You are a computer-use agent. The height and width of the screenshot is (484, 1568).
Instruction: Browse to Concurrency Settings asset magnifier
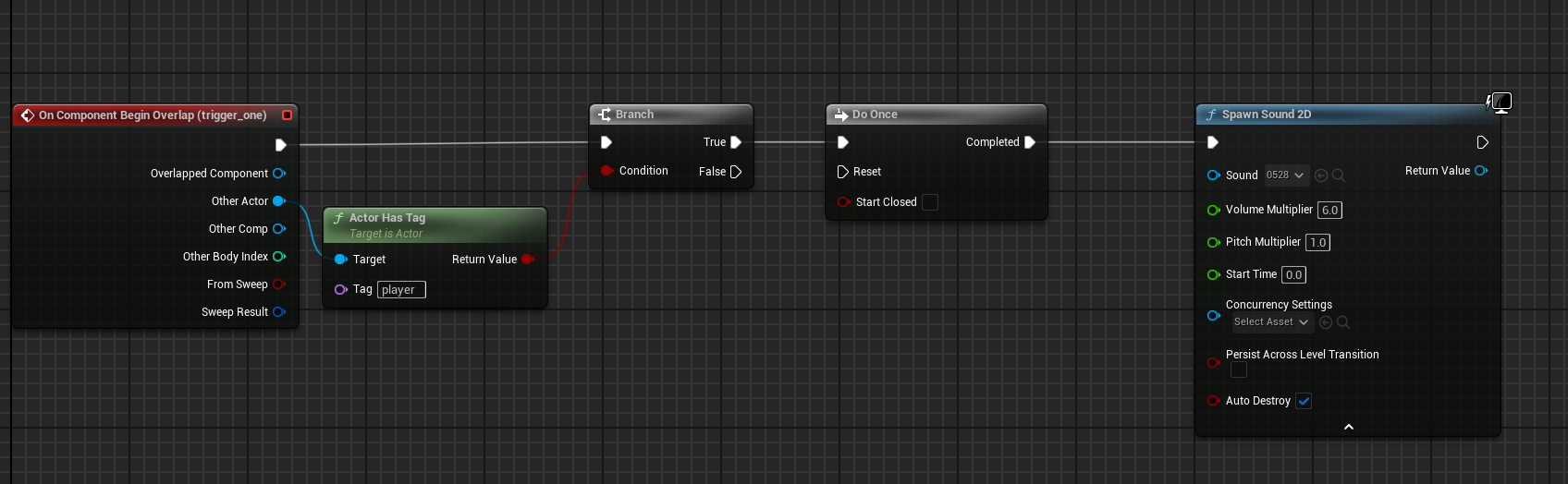1343,322
